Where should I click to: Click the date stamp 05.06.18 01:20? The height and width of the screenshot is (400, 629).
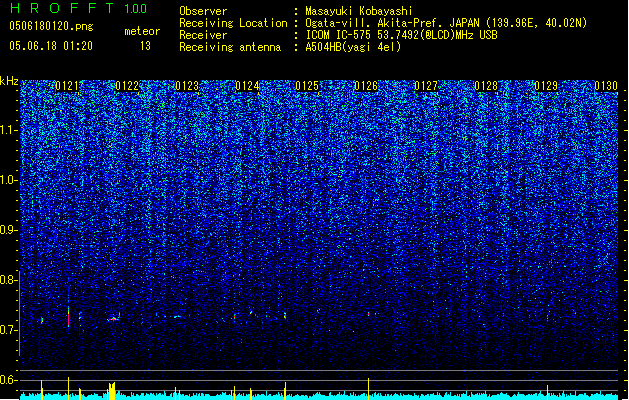tap(51, 46)
